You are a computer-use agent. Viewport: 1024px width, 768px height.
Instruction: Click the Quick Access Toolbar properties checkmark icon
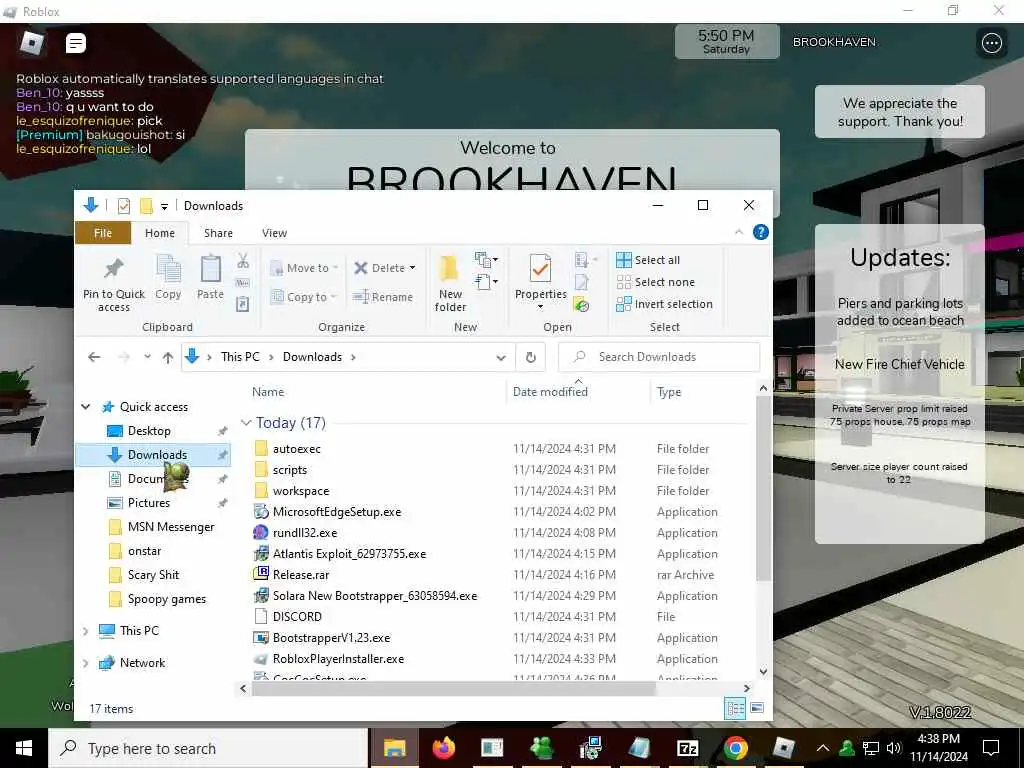pos(123,206)
